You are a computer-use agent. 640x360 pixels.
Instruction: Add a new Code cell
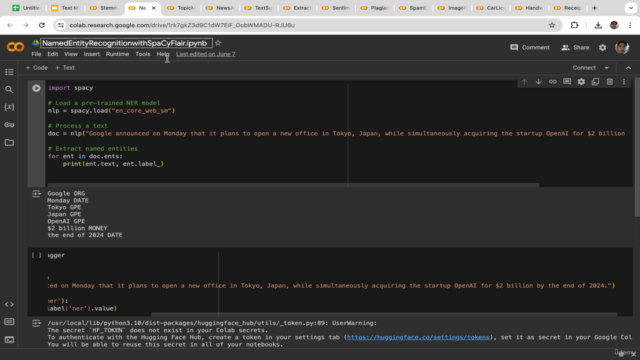(37, 68)
